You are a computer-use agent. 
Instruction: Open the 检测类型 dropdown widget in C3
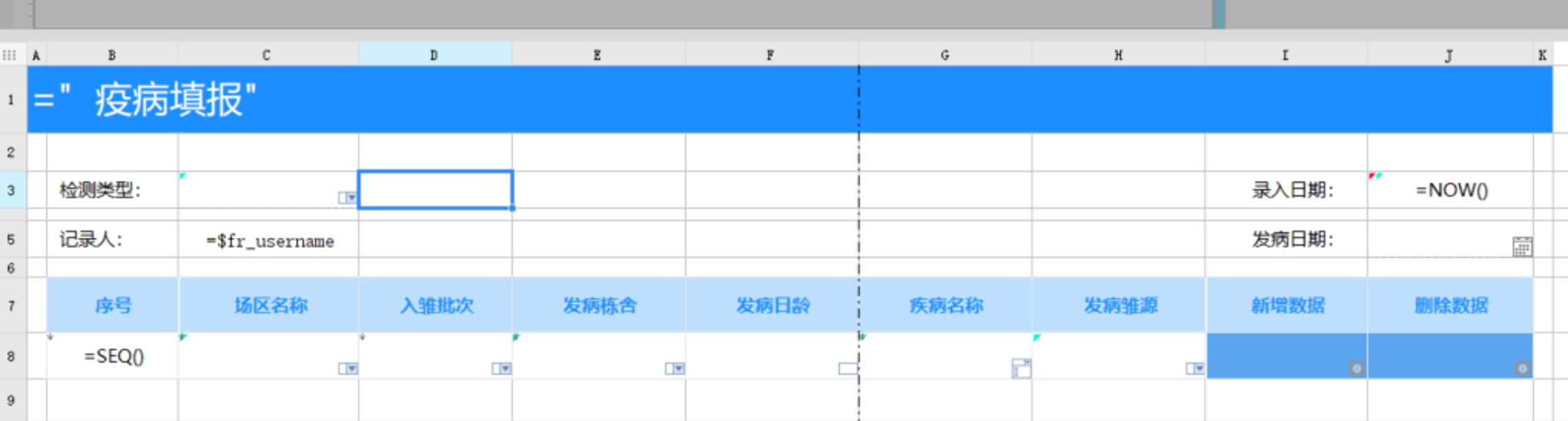pos(348,198)
